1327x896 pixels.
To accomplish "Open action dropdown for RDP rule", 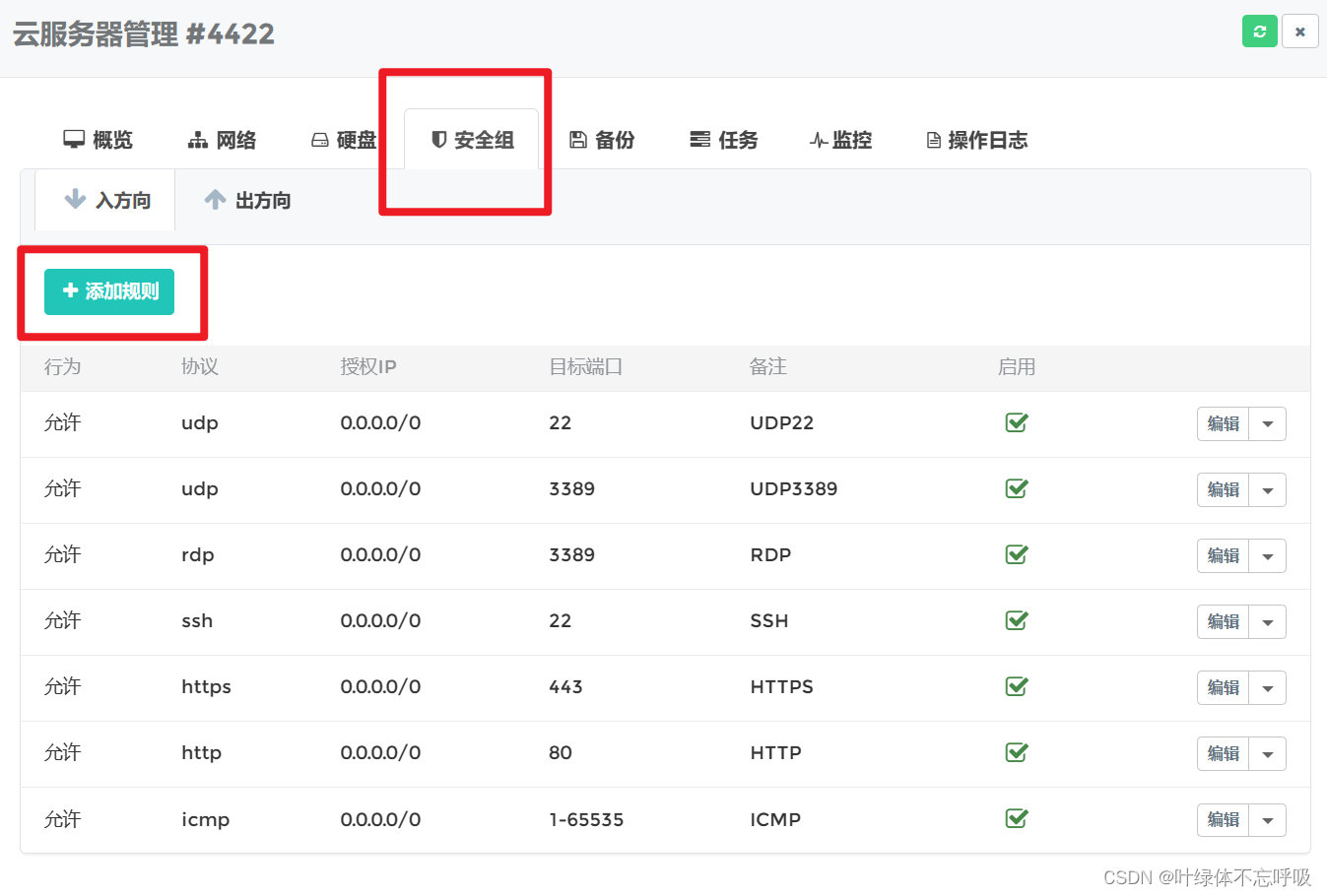I will [1268, 555].
